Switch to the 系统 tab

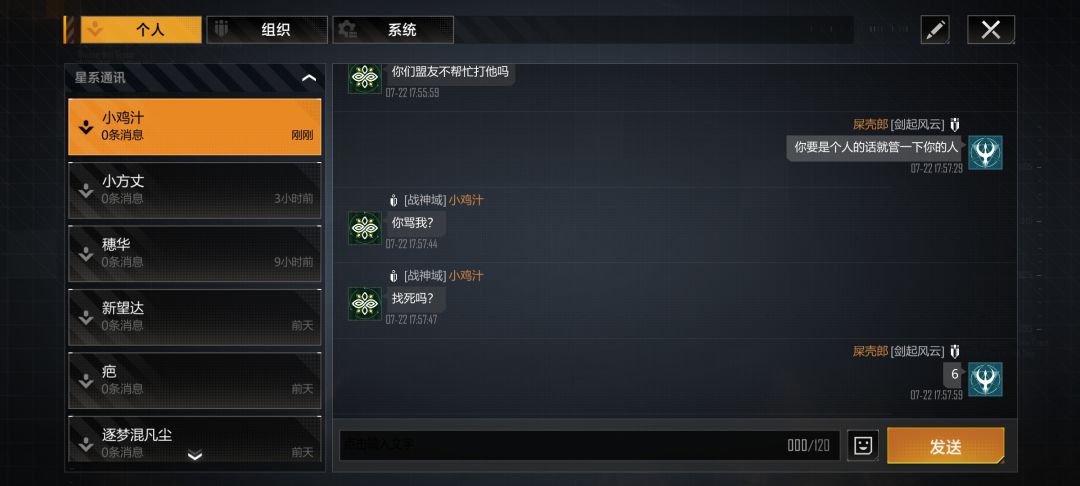pyautogui.click(x=393, y=30)
